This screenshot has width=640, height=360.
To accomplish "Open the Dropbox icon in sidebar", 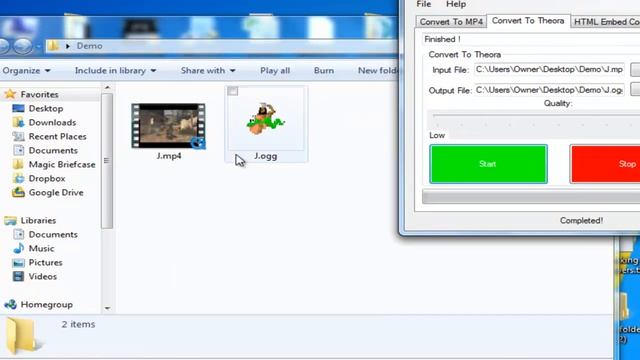I will (x=18, y=178).
